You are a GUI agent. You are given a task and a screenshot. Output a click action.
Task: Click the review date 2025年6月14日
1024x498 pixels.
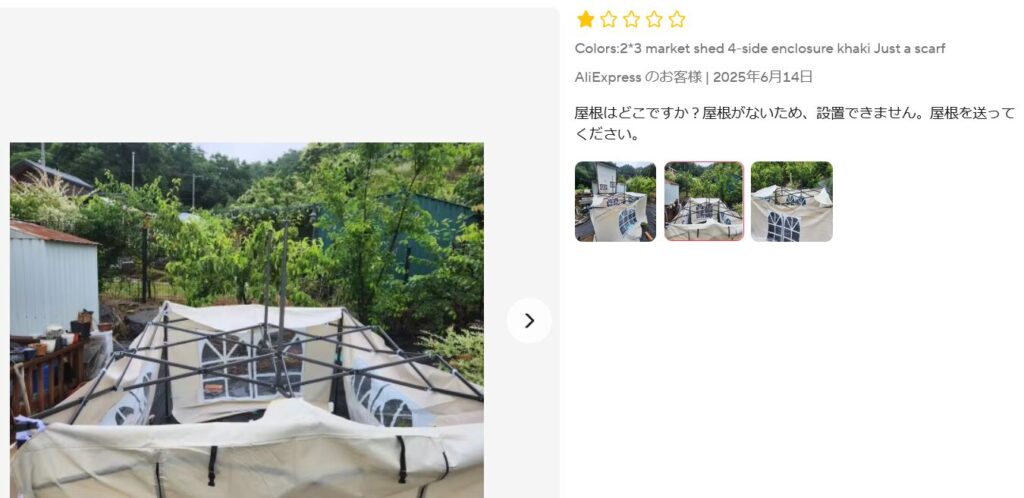[763, 77]
